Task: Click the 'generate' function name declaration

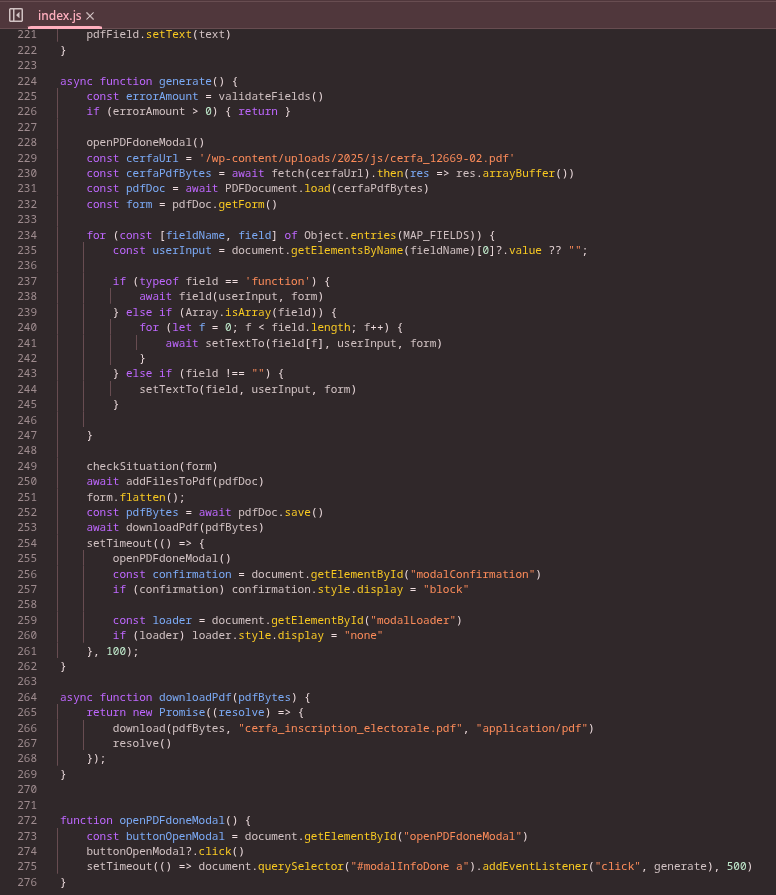Action: 185,81
